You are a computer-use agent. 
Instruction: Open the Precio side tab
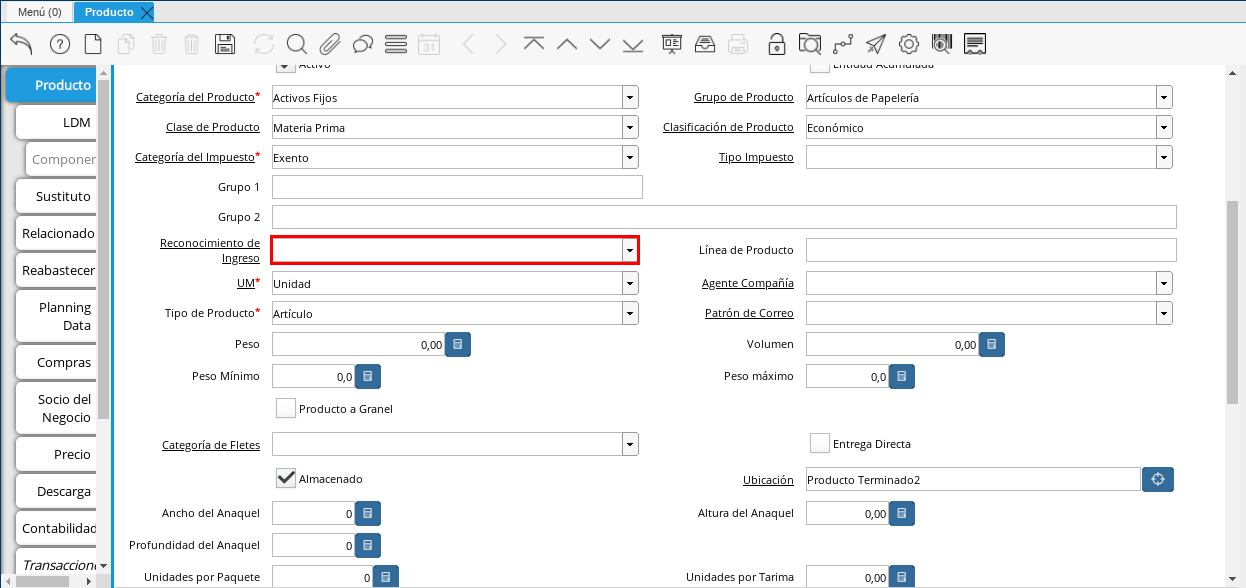coord(58,454)
